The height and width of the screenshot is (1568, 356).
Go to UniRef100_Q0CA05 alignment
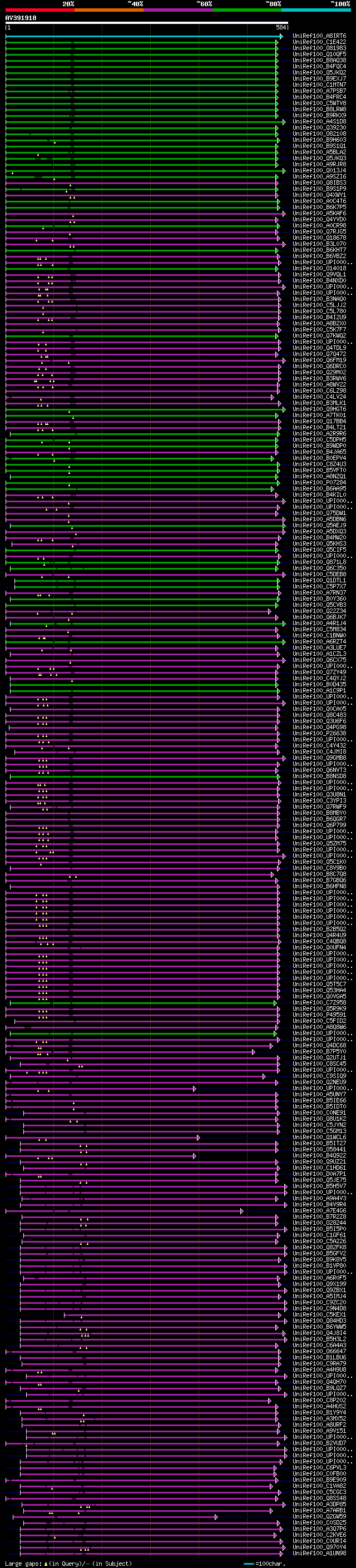pos(319,709)
